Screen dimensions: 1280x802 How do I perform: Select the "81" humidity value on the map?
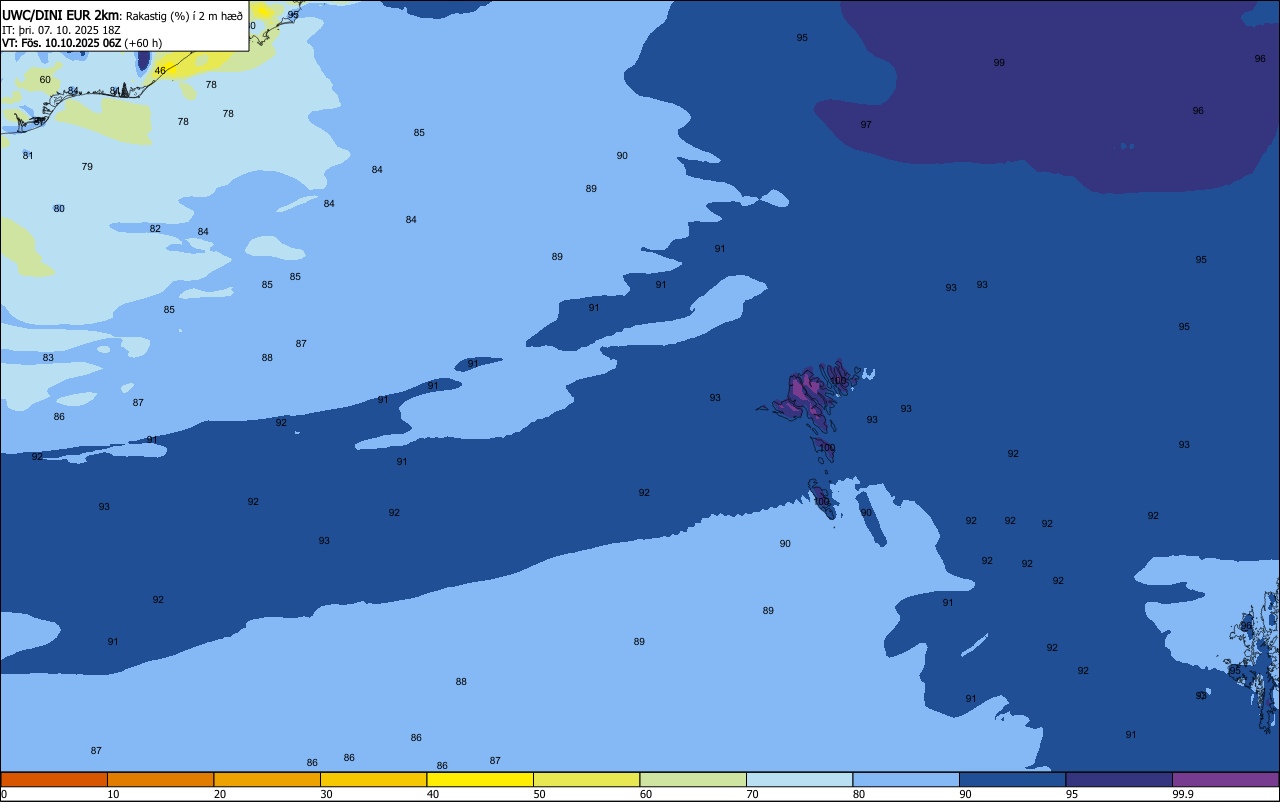28,156
